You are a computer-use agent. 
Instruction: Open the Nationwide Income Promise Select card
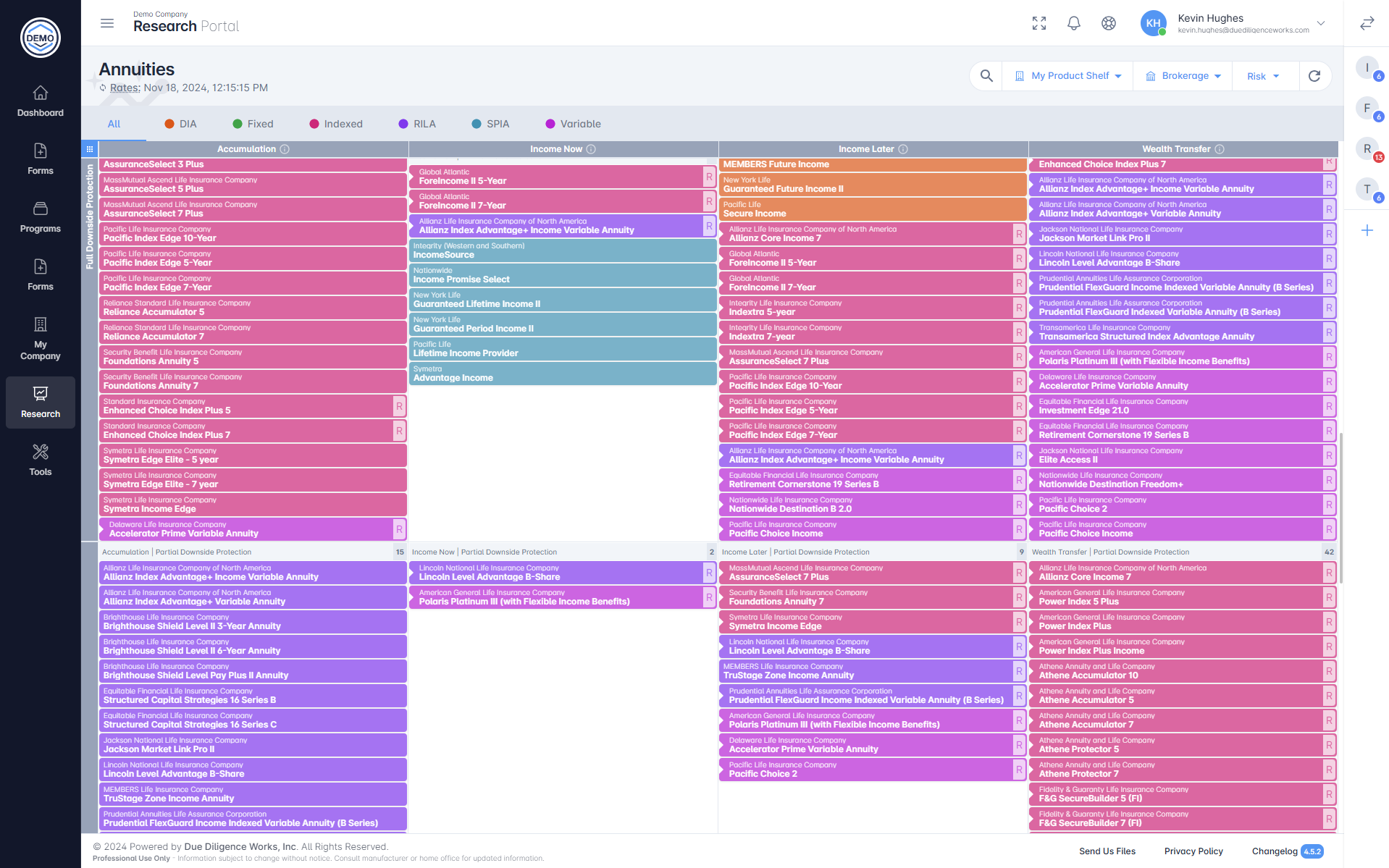click(563, 275)
